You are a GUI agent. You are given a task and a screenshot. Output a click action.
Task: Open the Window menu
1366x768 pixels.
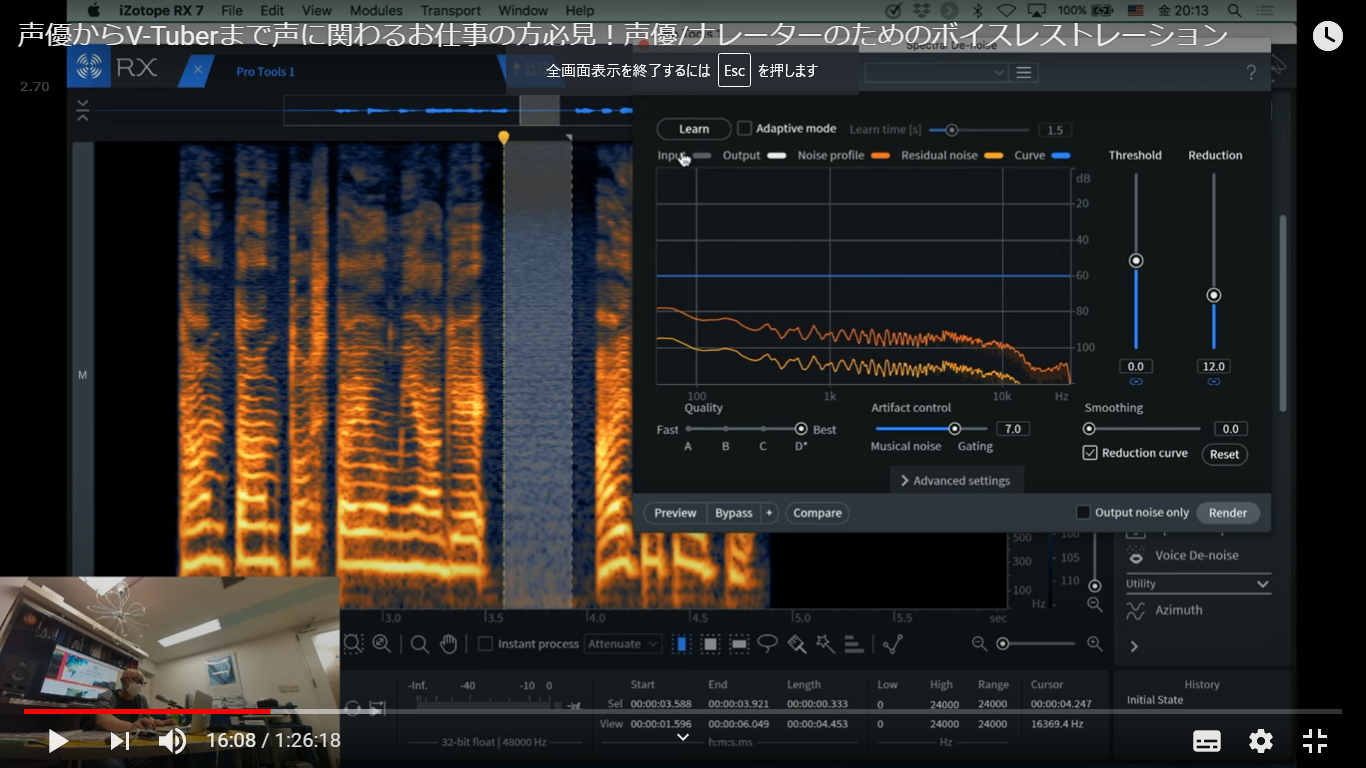click(x=523, y=10)
